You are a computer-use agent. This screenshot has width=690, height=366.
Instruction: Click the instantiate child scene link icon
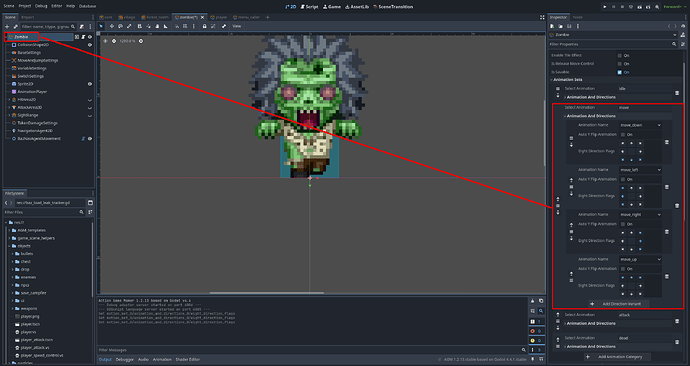pyautogui.click(x=15, y=27)
